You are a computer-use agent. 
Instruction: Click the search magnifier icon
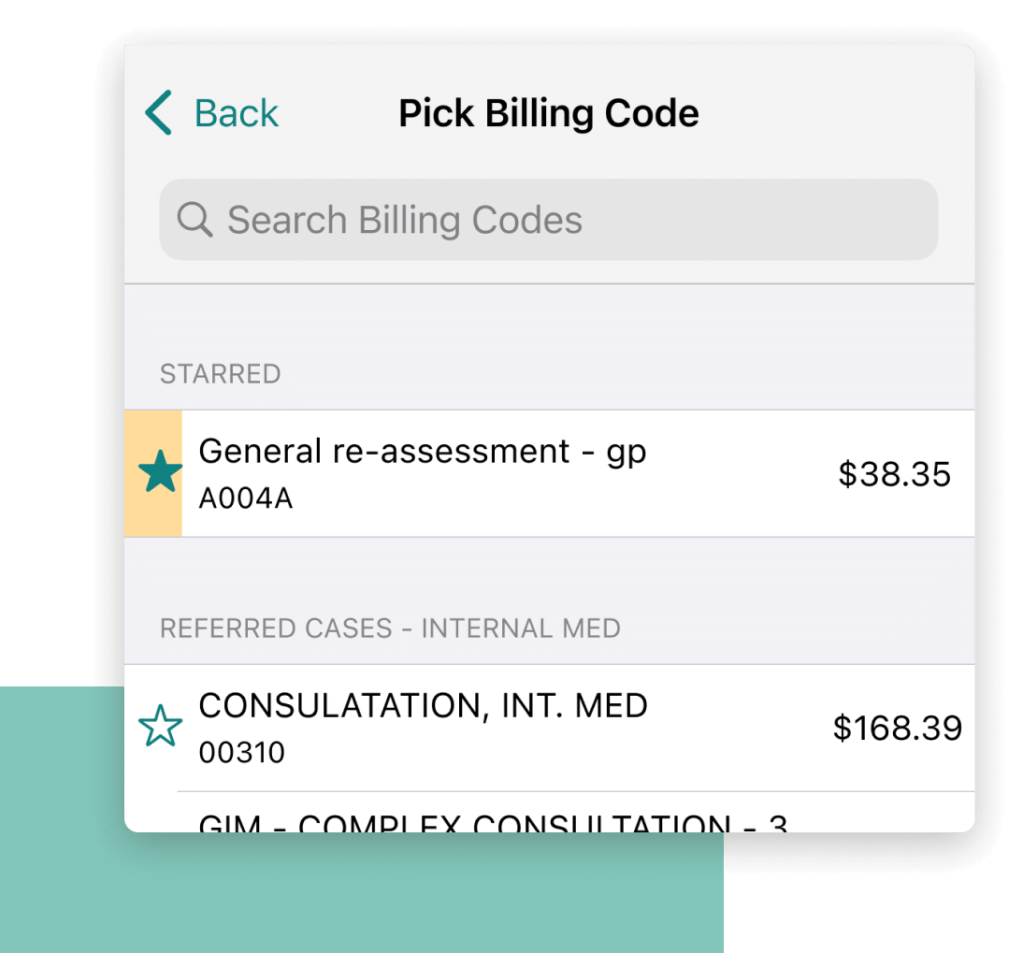tap(194, 219)
